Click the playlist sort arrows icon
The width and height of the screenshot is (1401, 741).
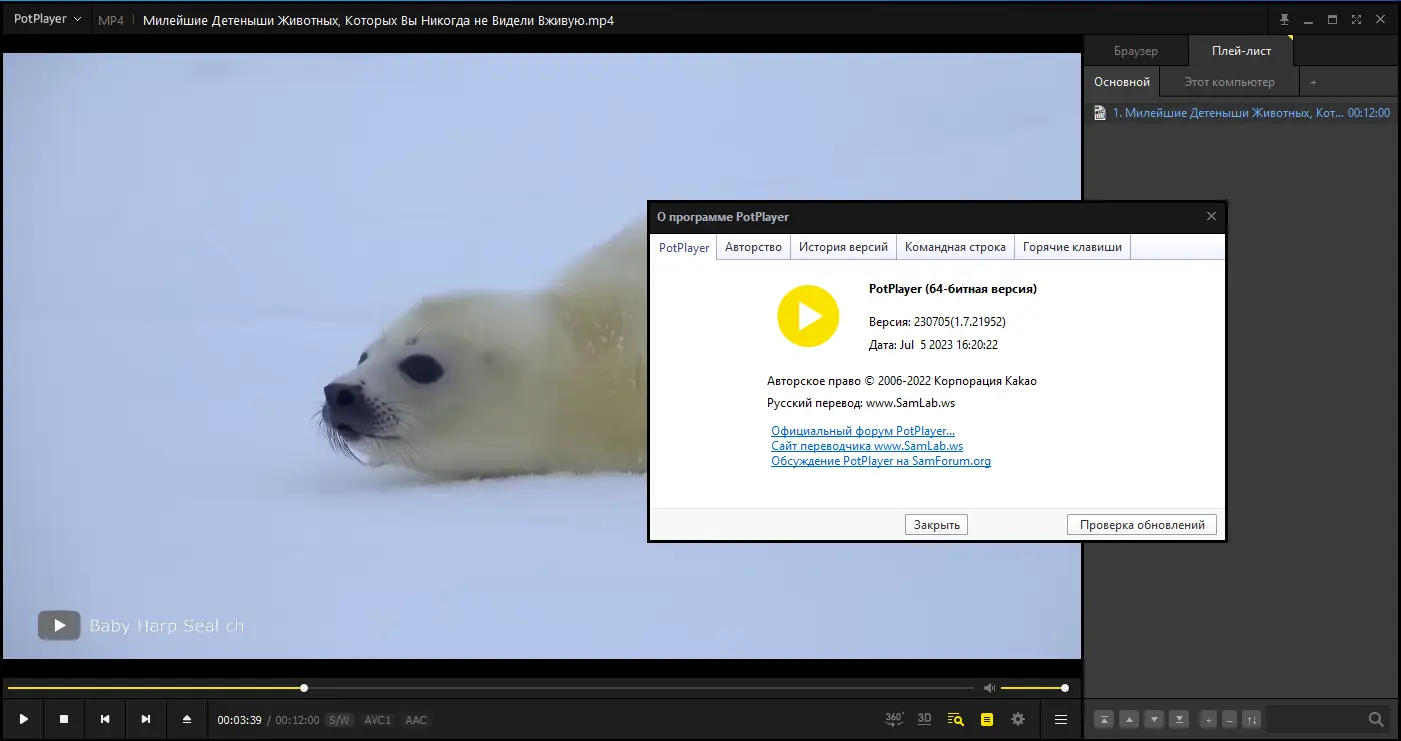point(1251,719)
